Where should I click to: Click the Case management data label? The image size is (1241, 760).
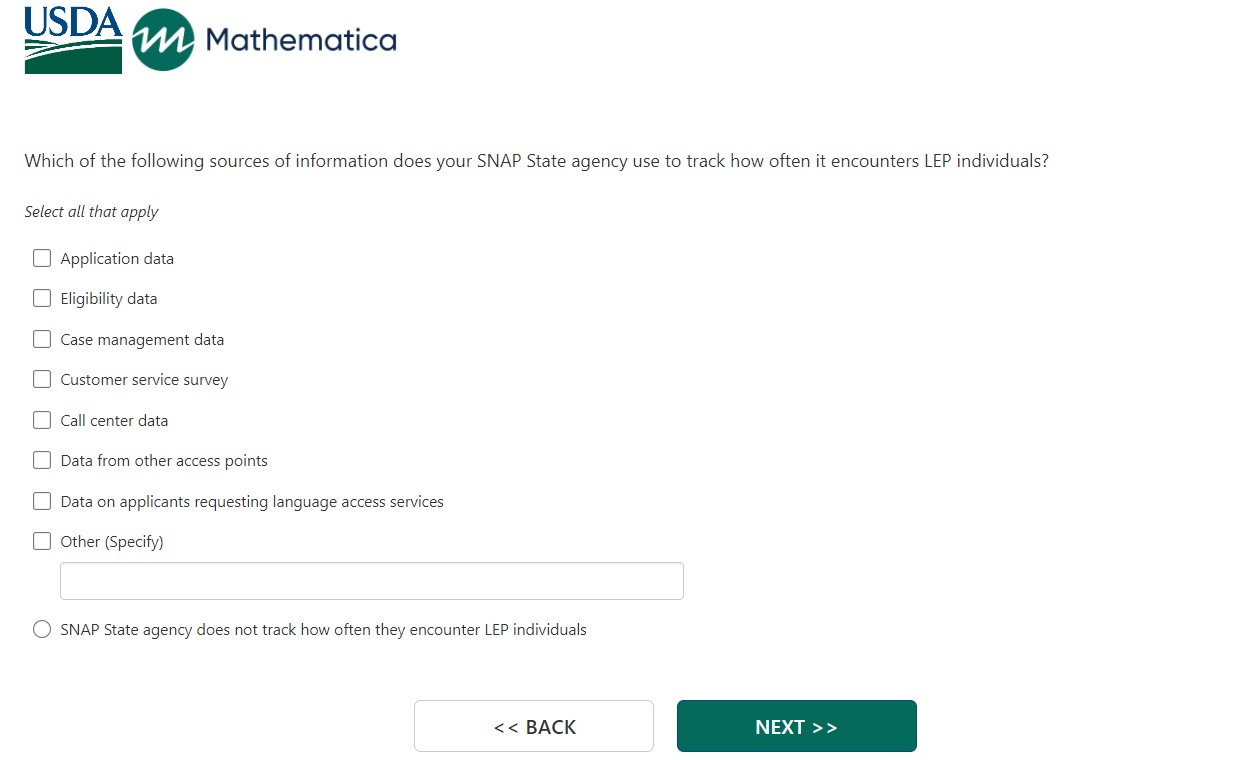coord(142,340)
